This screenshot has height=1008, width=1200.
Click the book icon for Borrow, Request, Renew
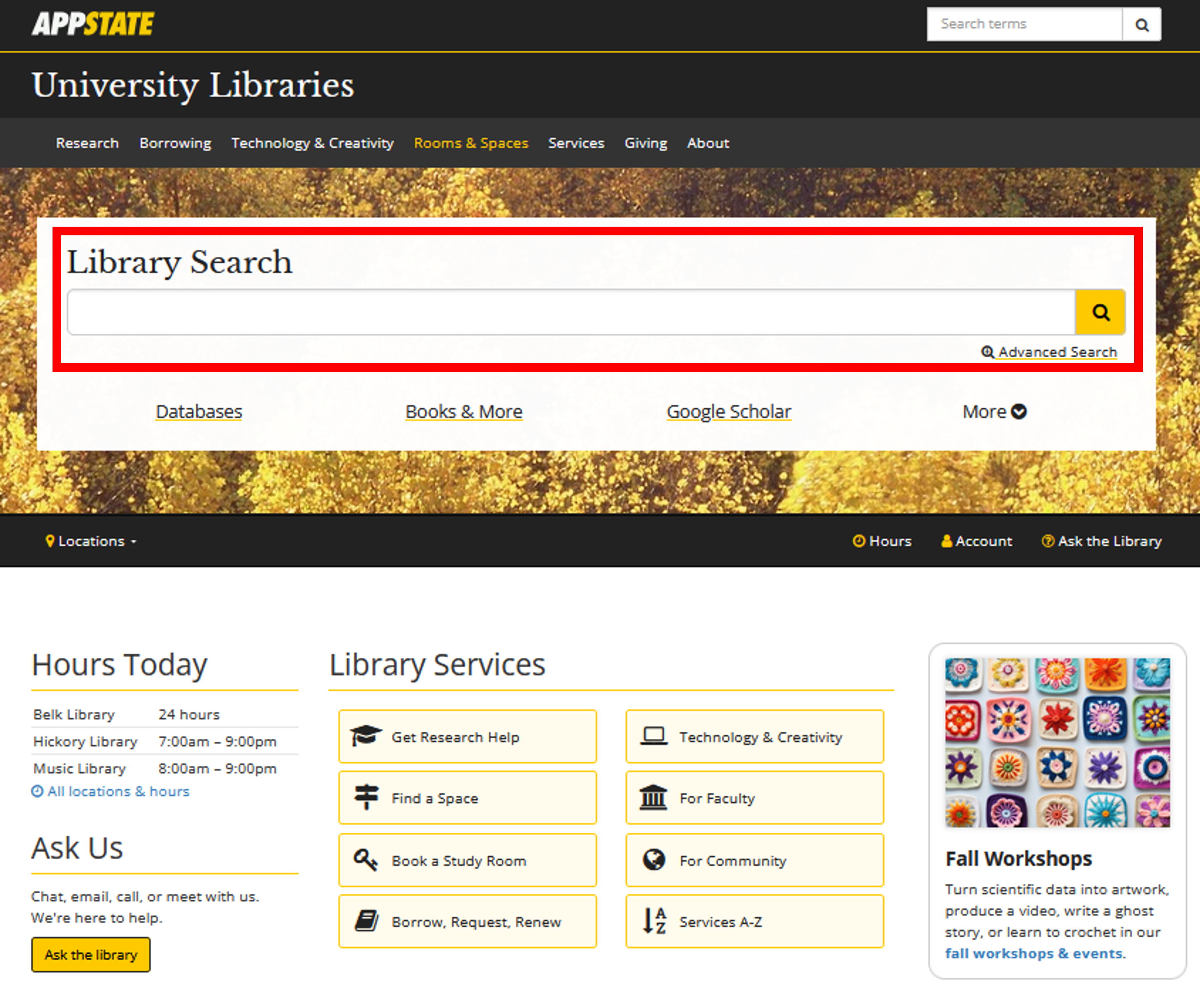point(366,920)
